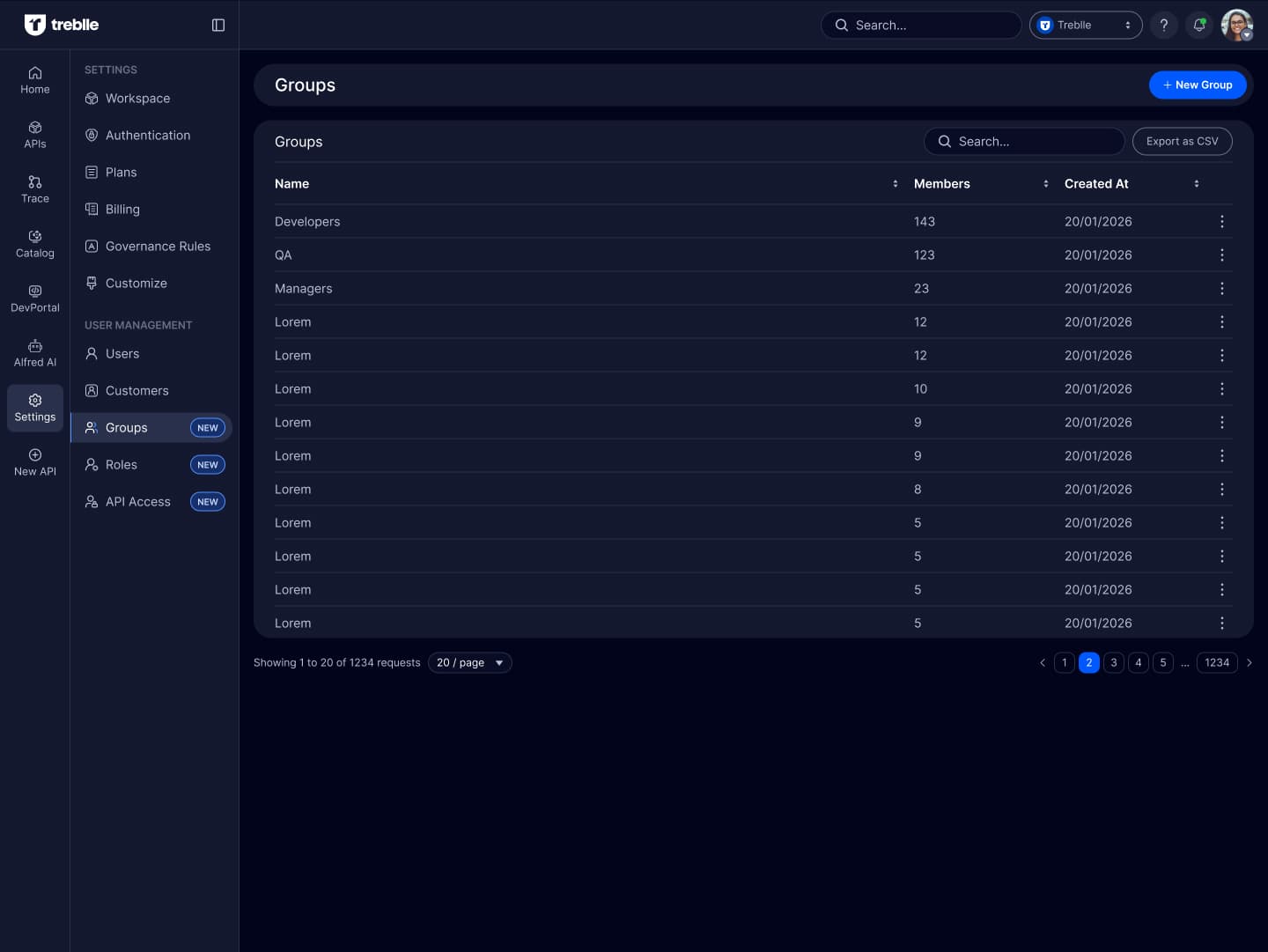Open the Catalog section
This screenshot has width=1268, height=952.
pyautogui.click(x=35, y=244)
